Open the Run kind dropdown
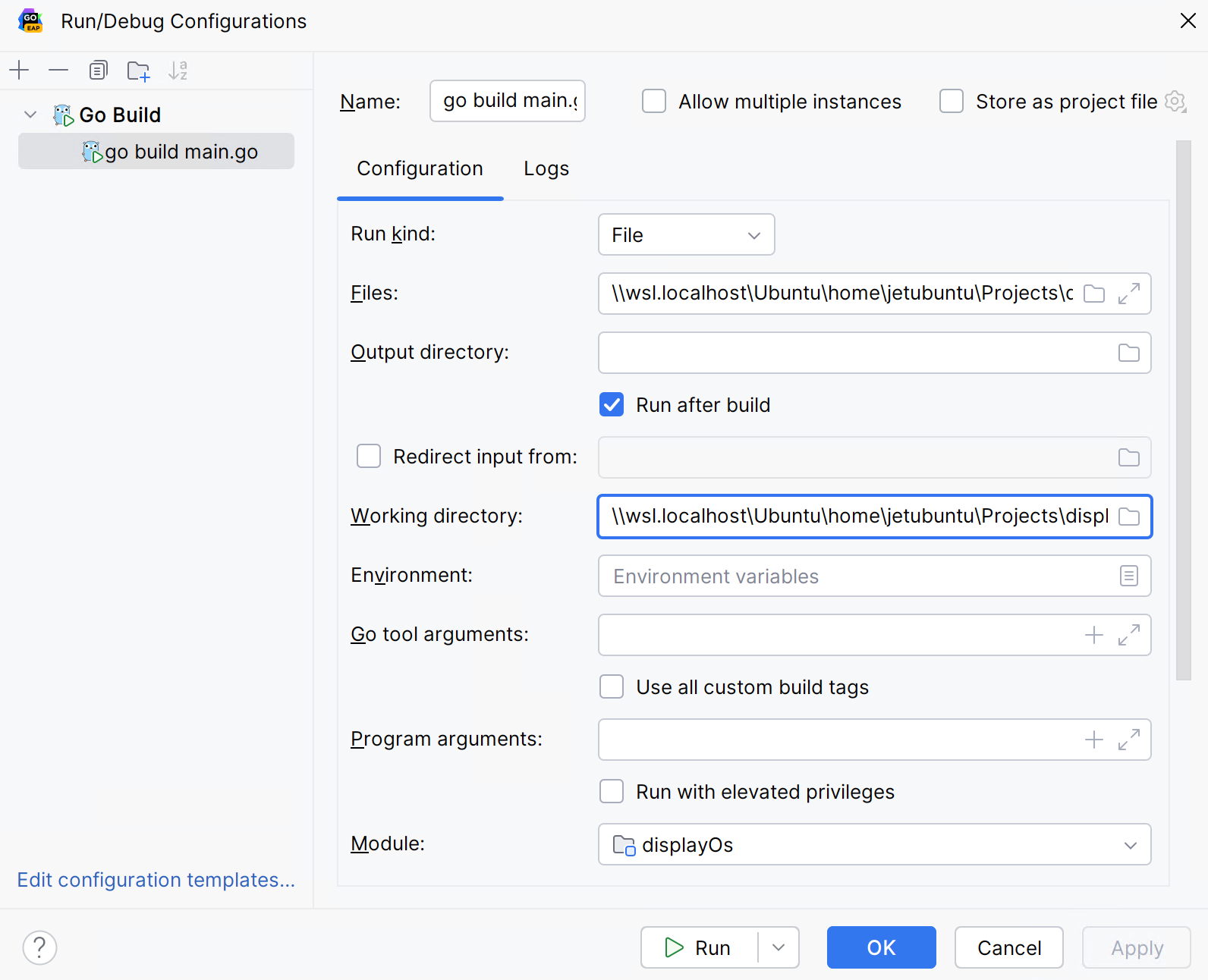This screenshot has width=1208, height=980. pyautogui.click(x=686, y=235)
